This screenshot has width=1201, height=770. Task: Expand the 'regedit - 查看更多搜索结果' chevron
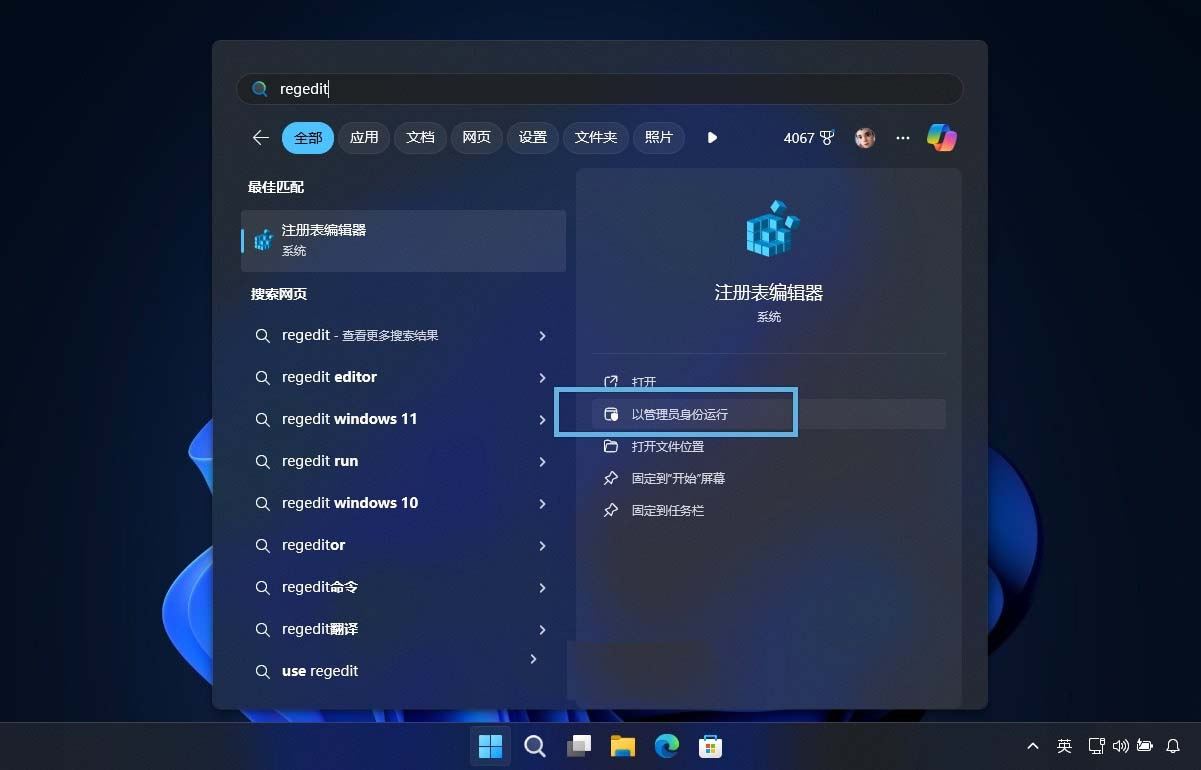pos(542,336)
